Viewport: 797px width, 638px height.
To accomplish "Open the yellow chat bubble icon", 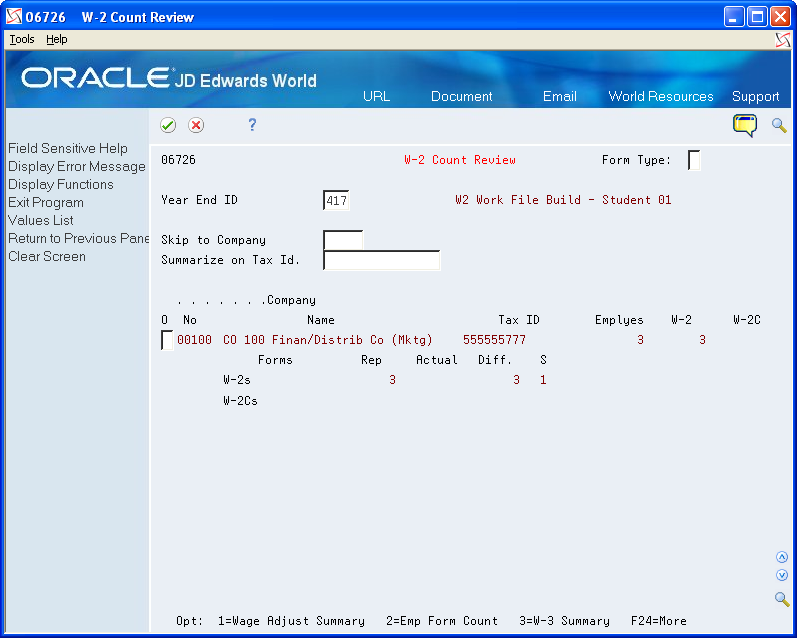I will [745, 125].
